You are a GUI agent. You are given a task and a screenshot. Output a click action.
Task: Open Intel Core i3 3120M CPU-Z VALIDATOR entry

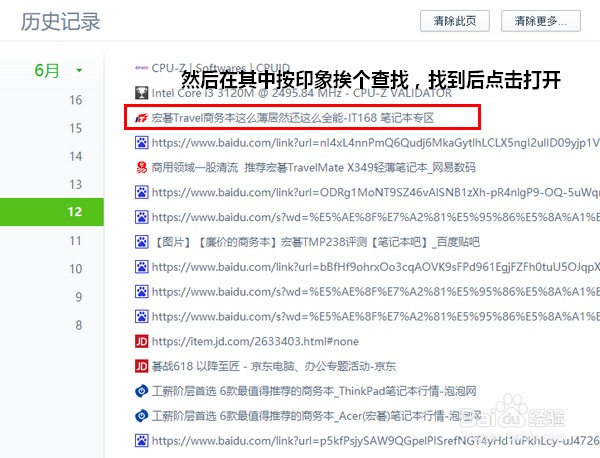(302, 93)
